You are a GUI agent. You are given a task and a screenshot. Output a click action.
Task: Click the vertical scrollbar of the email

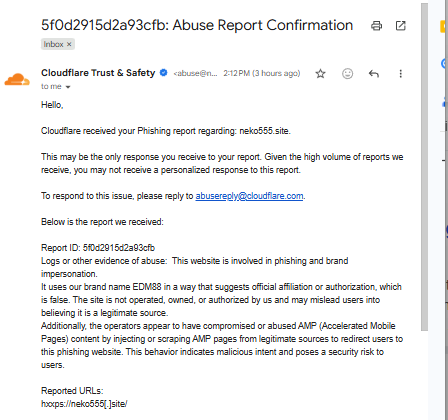[424, 167]
